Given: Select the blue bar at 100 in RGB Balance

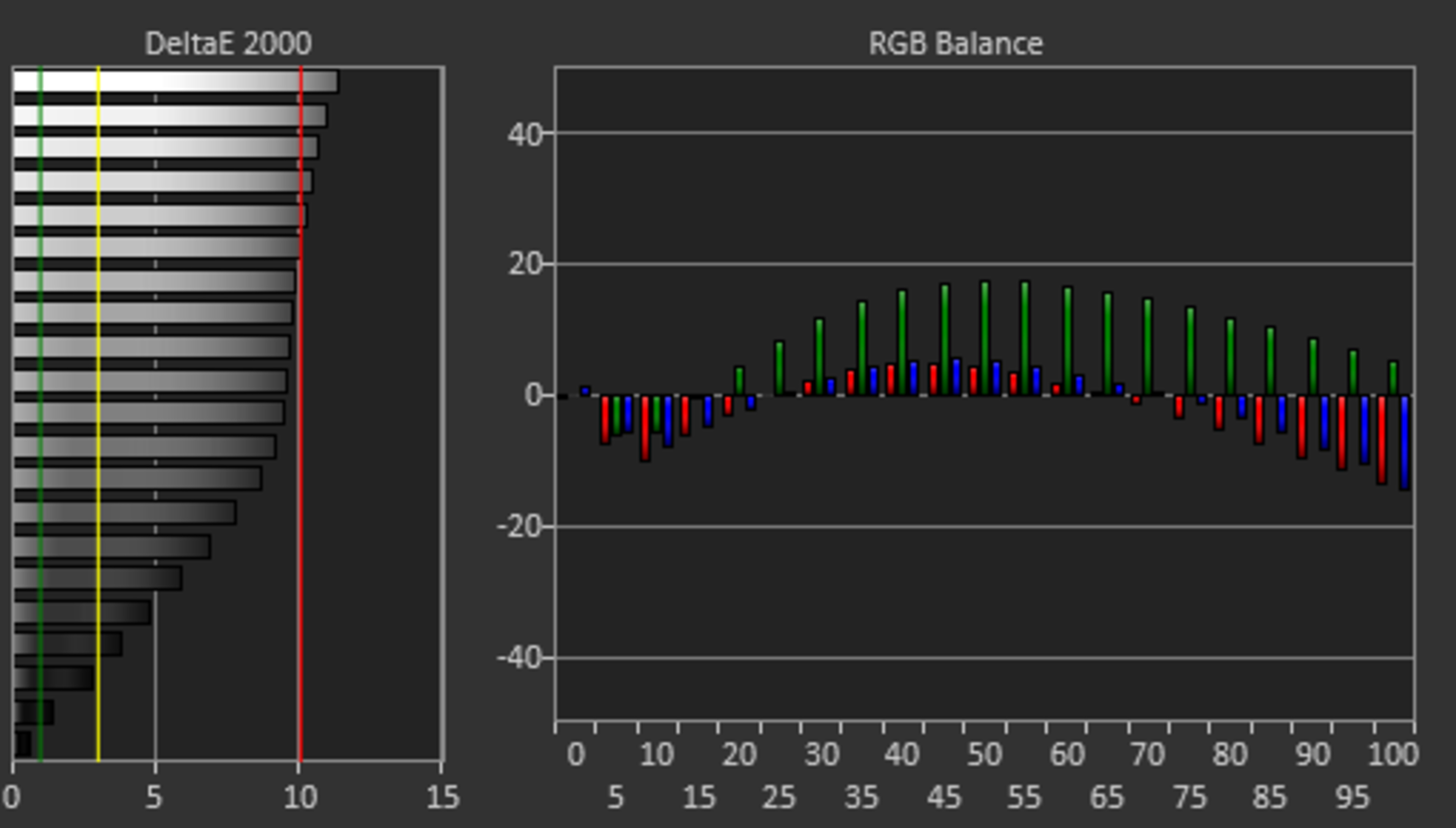Looking at the screenshot, I should pos(1404,442).
